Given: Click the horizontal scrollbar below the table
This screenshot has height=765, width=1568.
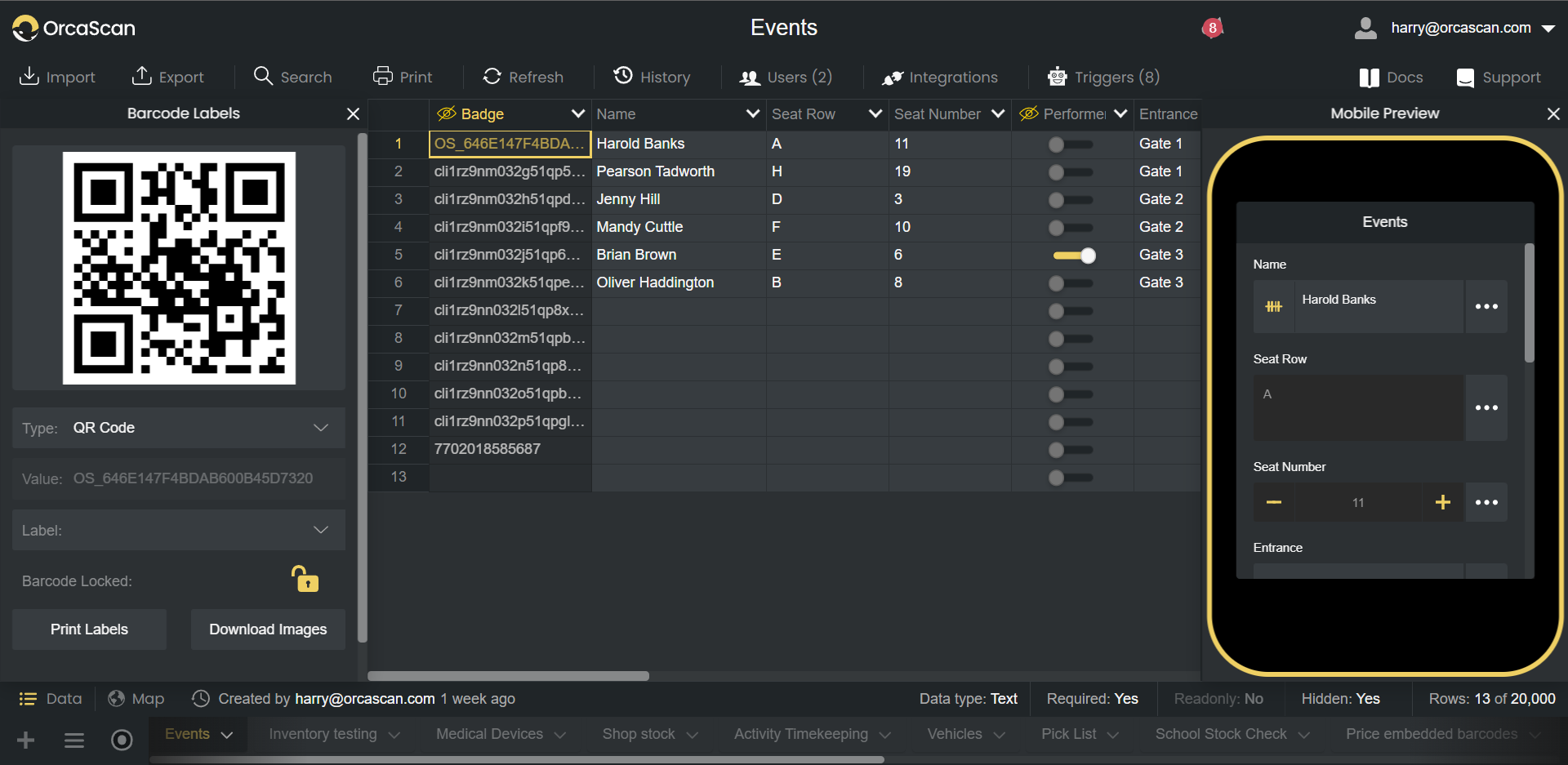Looking at the screenshot, I should pyautogui.click(x=508, y=676).
